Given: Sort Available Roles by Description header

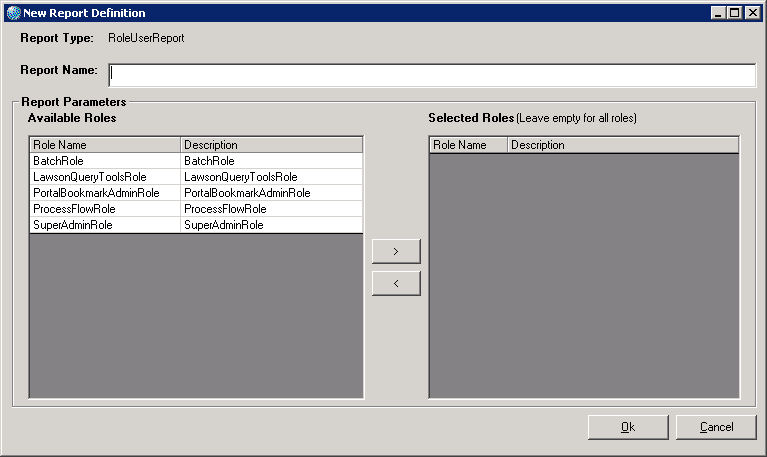Looking at the screenshot, I should (x=272, y=145).
